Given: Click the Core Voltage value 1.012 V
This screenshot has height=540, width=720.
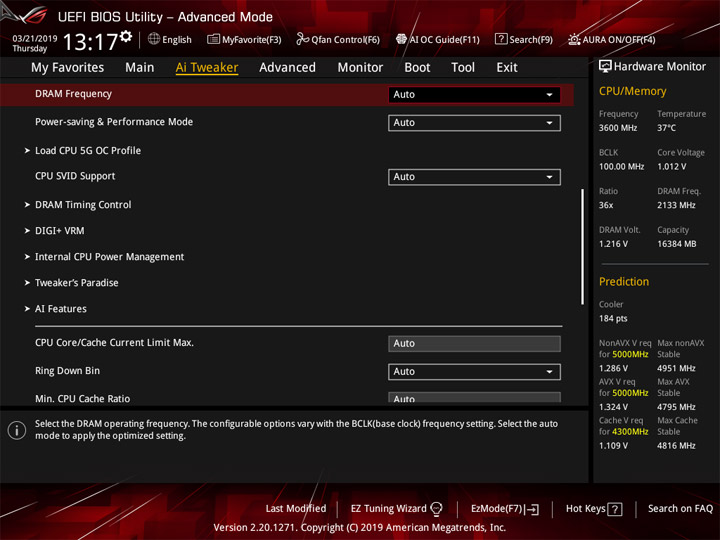Looking at the screenshot, I should coord(671,167).
